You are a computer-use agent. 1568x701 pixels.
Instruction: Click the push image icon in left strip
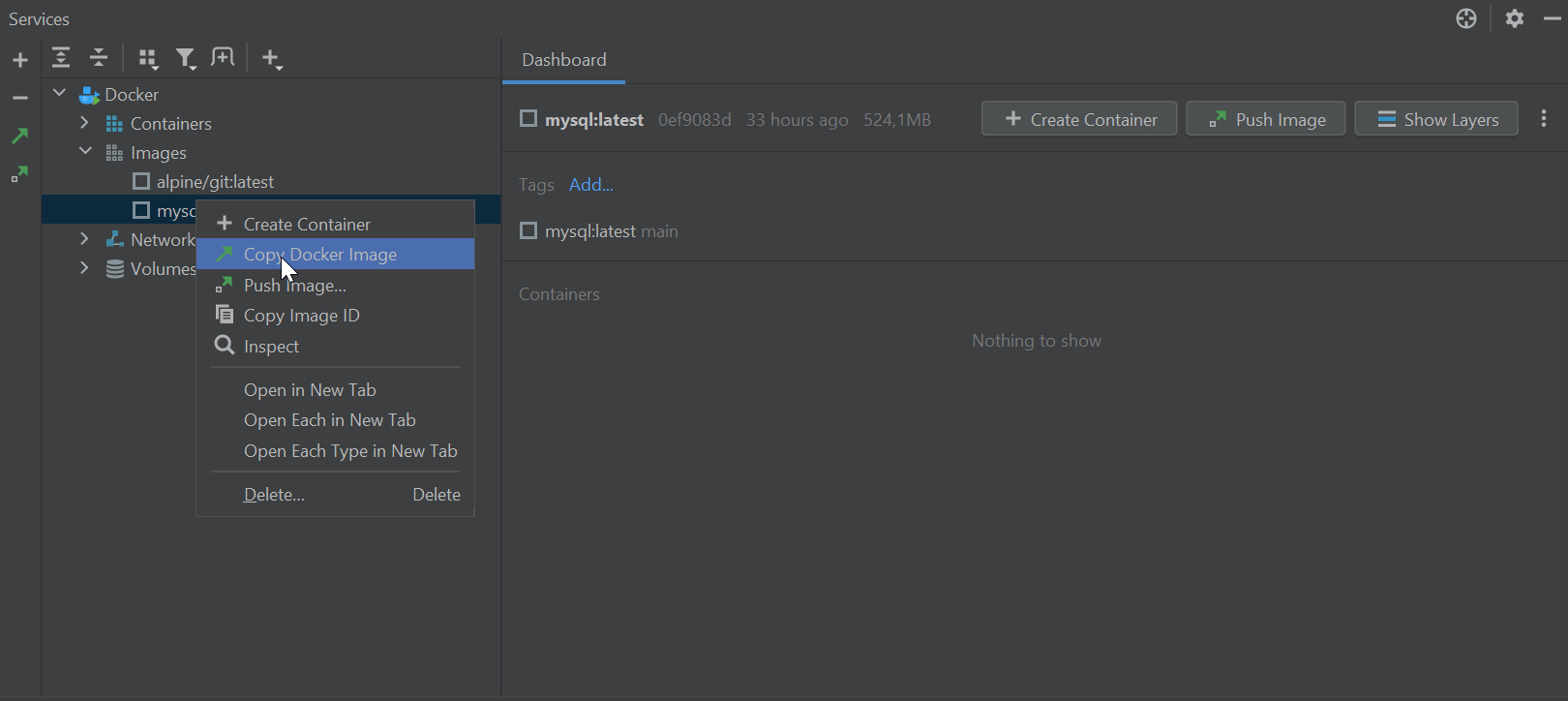20,175
